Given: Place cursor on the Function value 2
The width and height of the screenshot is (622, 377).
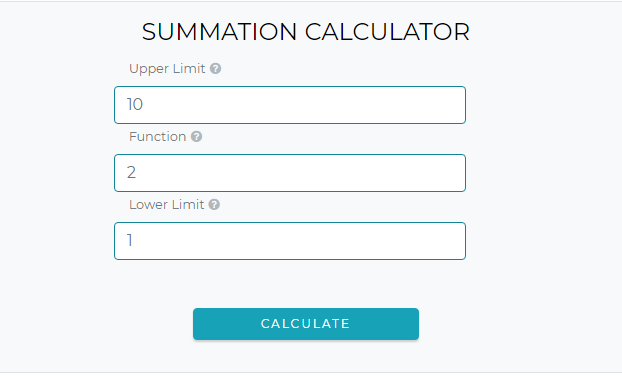Looking at the screenshot, I should pyautogui.click(x=131, y=172).
